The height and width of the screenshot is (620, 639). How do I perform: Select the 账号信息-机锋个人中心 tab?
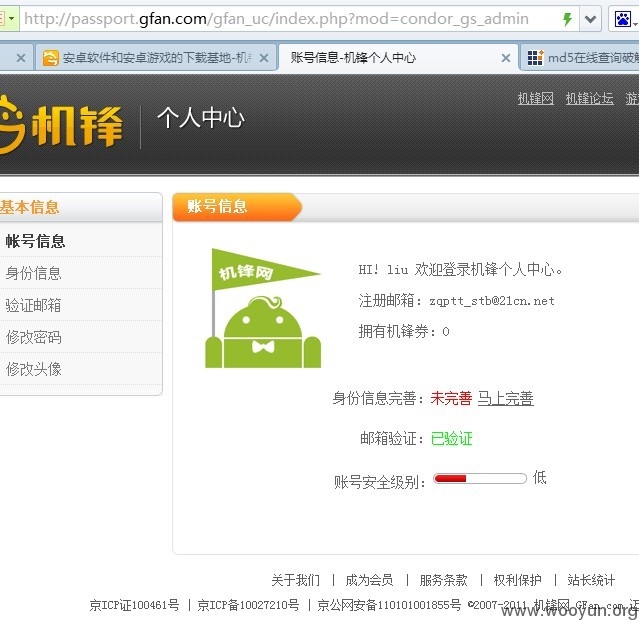tap(397, 57)
